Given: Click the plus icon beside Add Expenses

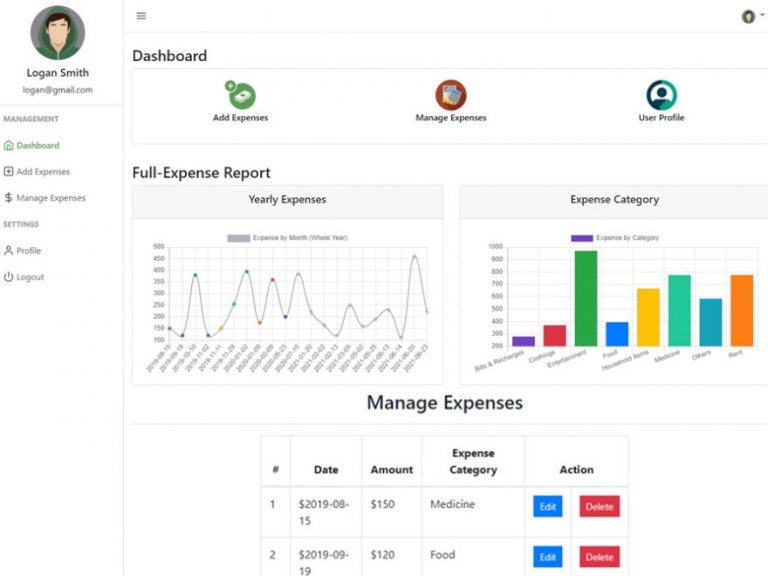Looking at the screenshot, I should 9,172.
